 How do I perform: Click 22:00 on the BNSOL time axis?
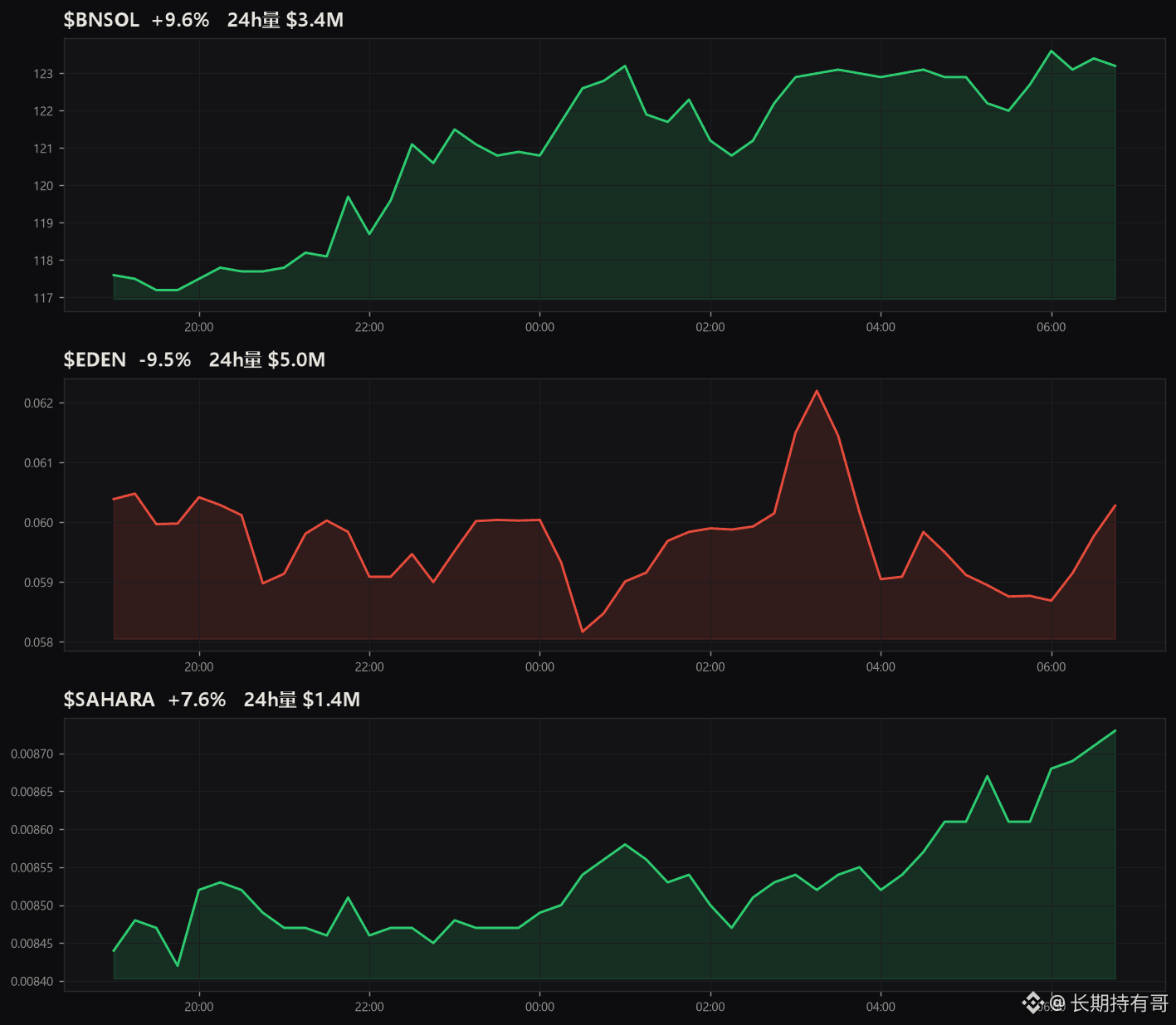[369, 327]
